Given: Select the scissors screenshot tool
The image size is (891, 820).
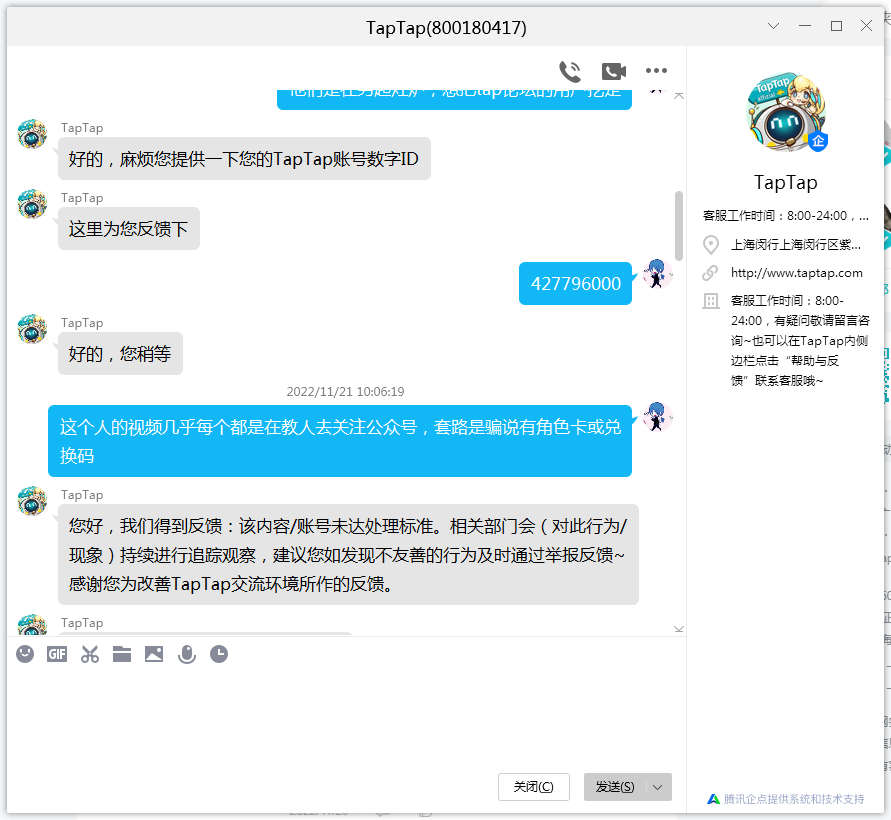Looking at the screenshot, I should 90,654.
